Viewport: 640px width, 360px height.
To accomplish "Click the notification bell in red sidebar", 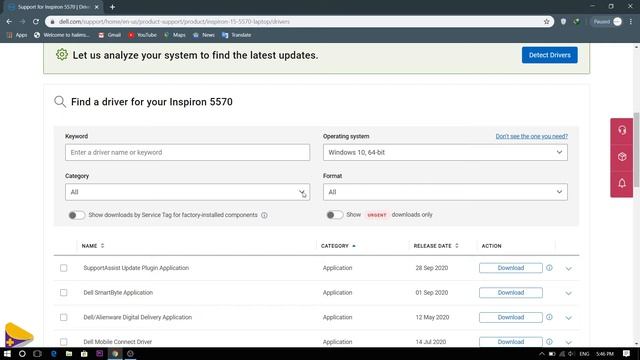I will [x=622, y=183].
